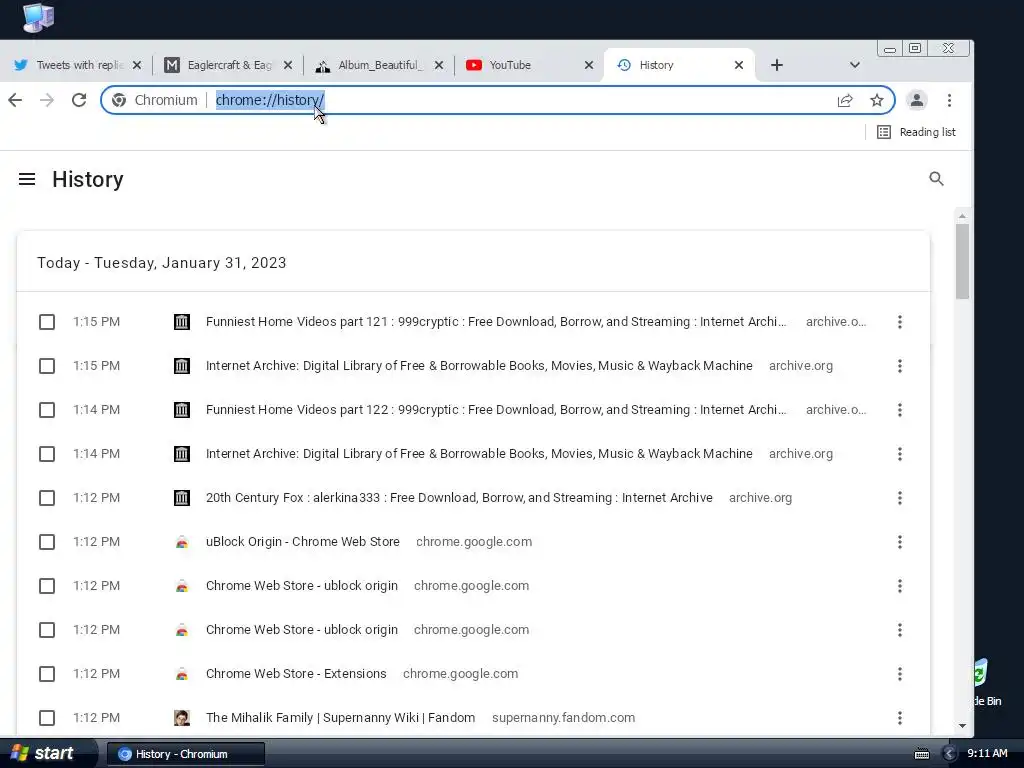Open actions menu for 20th Century Fox entry
Viewport: 1024px width, 768px height.
click(x=899, y=498)
